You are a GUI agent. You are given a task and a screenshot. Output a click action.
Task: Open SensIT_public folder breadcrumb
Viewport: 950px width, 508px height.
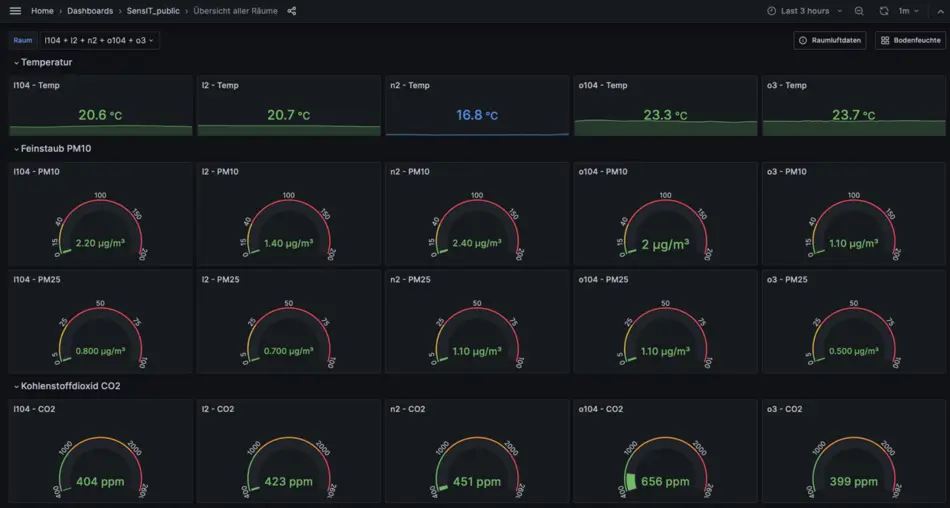(154, 11)
